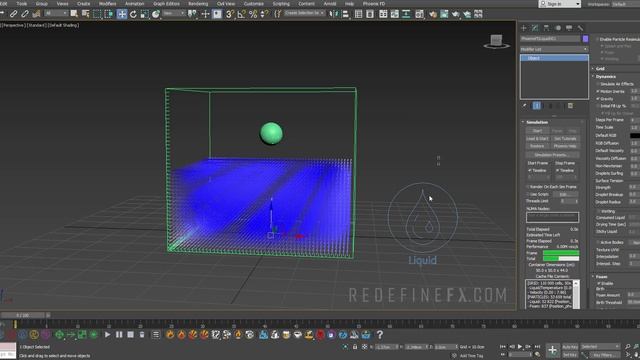Switch to the Modify panel icon

tap(535, 28)
